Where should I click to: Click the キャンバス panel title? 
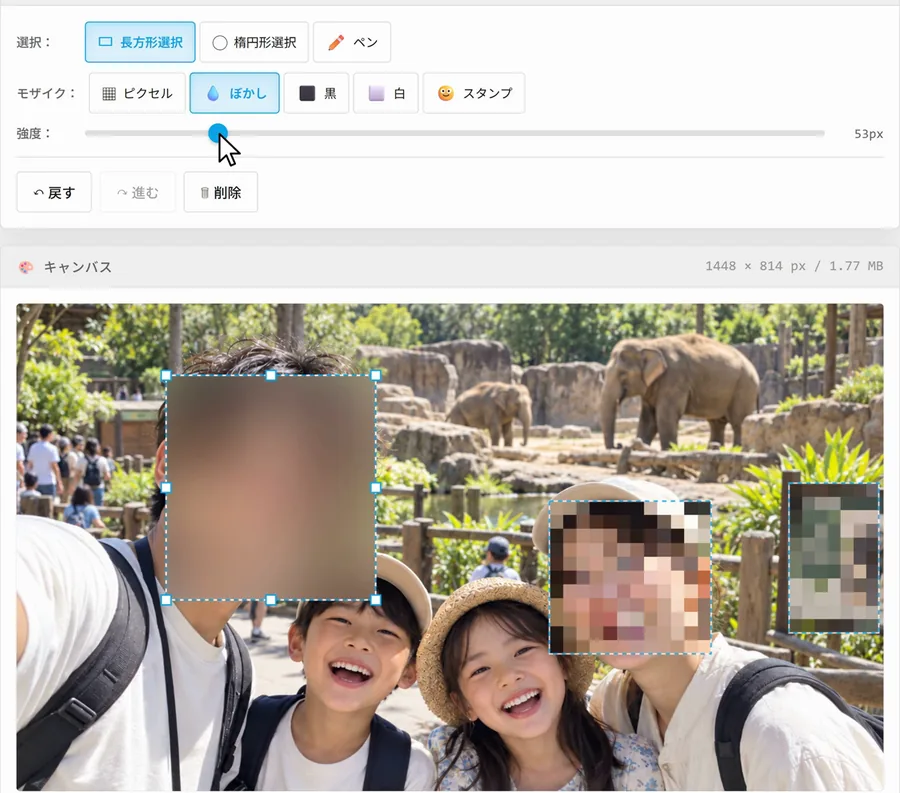tap(77, 267)
